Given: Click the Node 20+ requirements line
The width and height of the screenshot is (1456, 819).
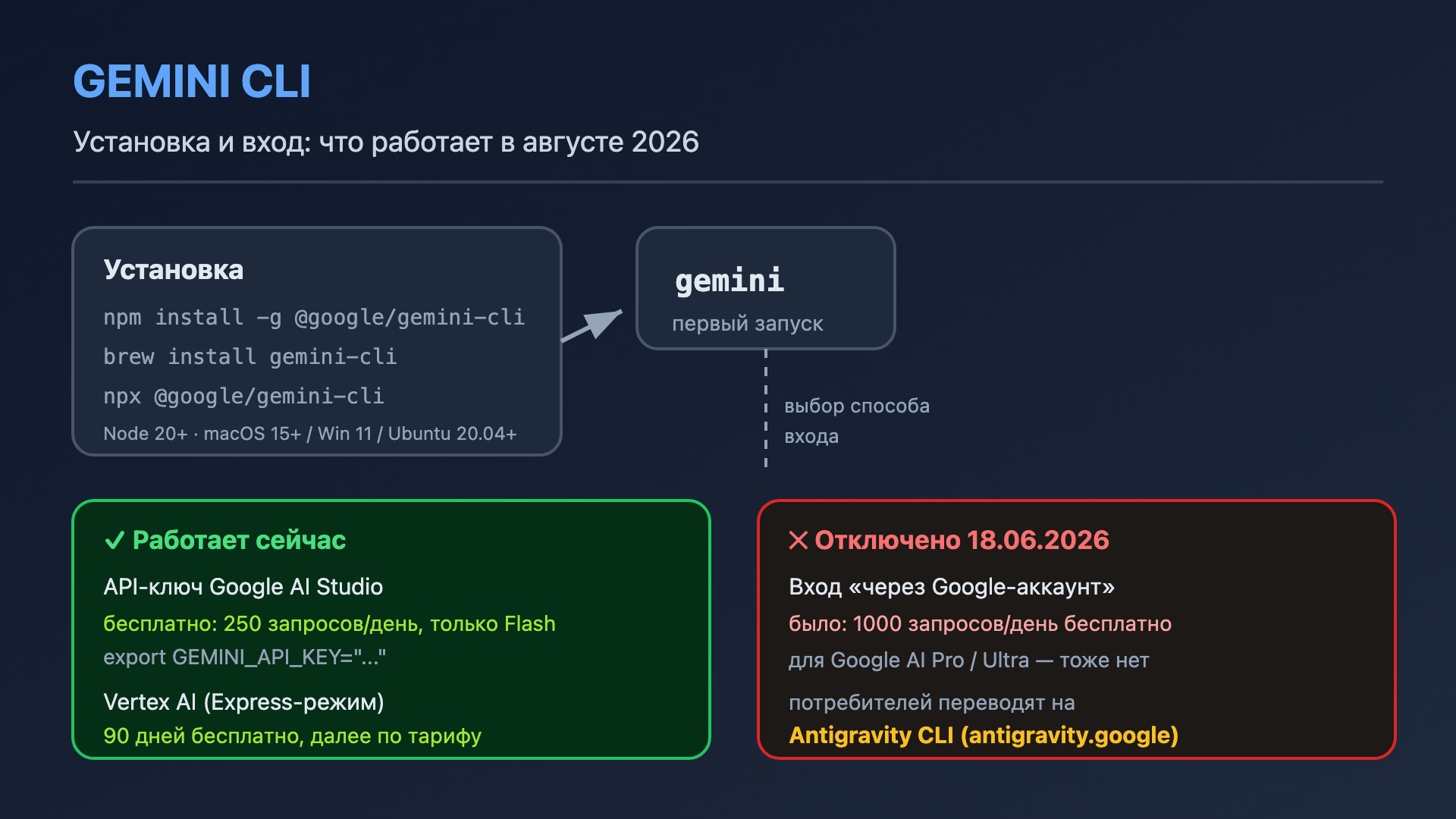Looking at the screenshot, I should [310, 434].
